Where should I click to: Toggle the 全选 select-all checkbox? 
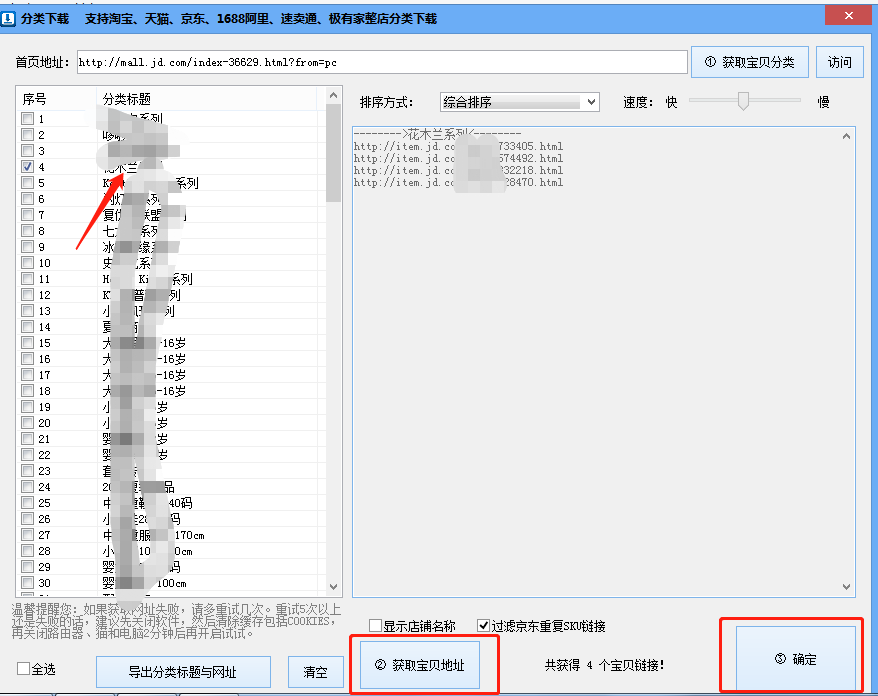pos(24,669)
